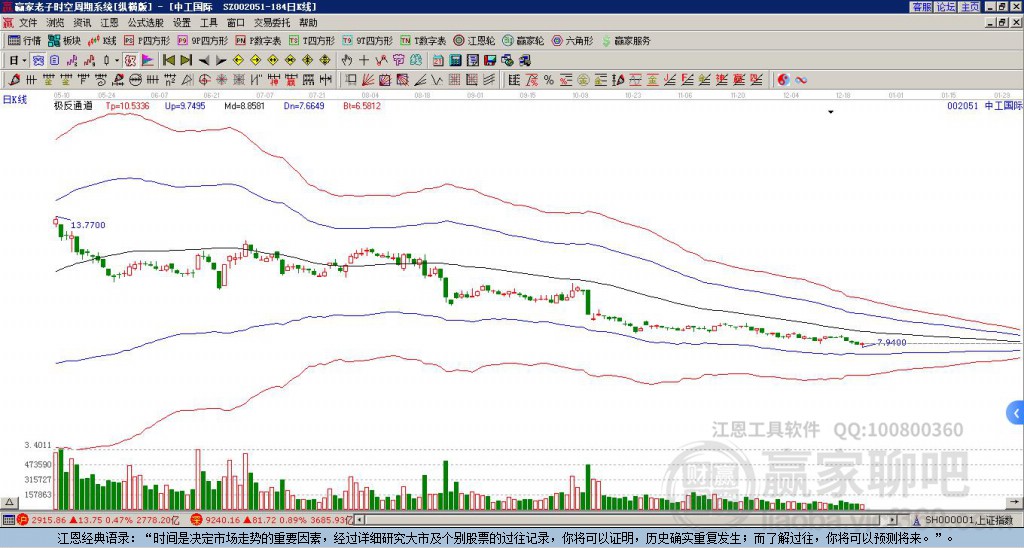
Task: Click the circled 金 golden ratio tool
Action: point(583,80)
